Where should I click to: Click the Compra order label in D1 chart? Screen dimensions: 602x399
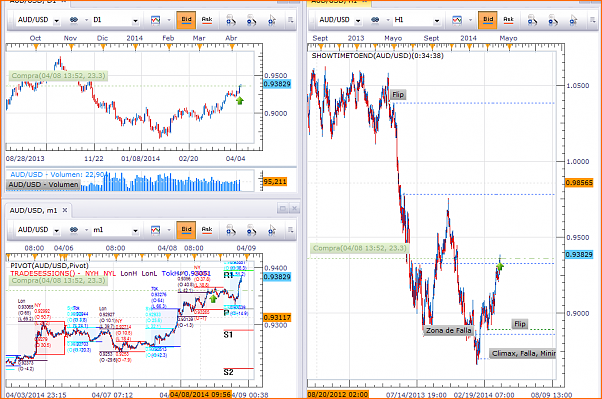coord(58,76)
